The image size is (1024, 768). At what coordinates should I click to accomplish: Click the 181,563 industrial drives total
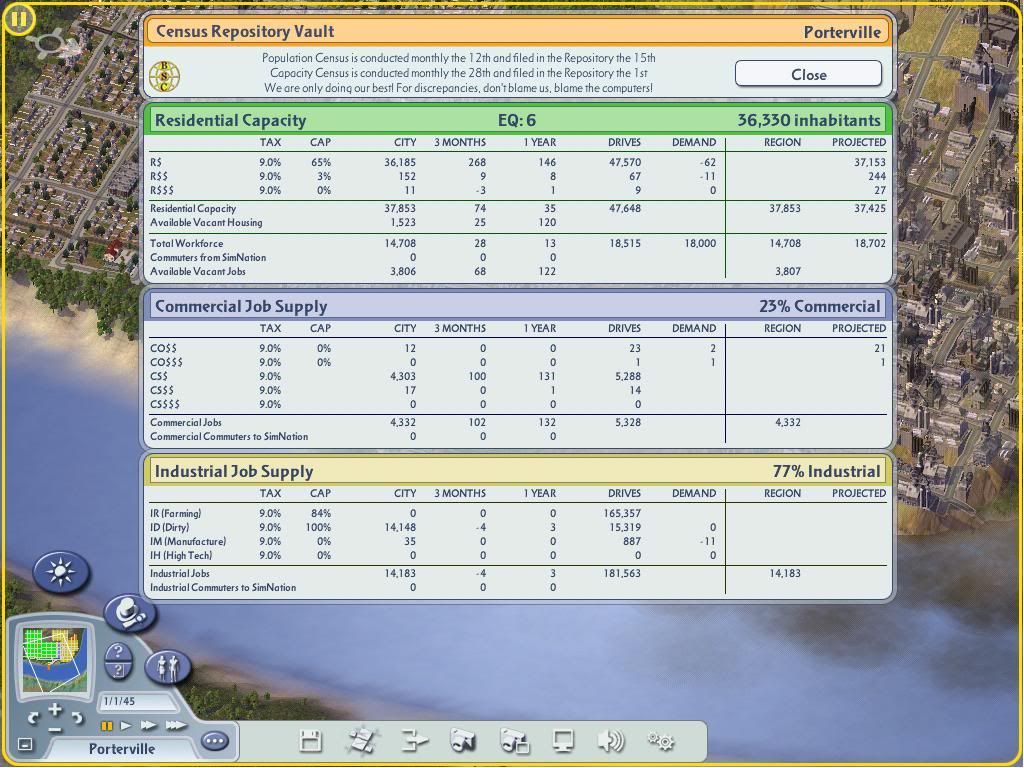[622, 573]
